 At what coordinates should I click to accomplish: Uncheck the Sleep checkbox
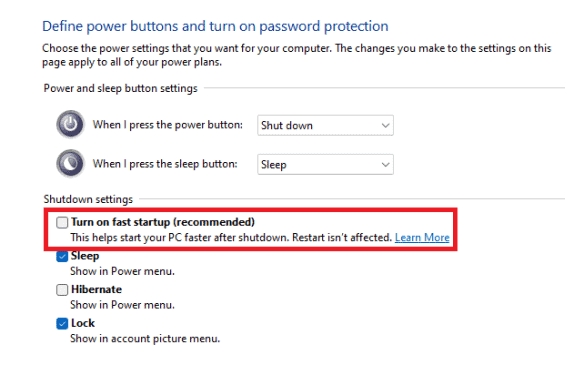click(62, 256)
